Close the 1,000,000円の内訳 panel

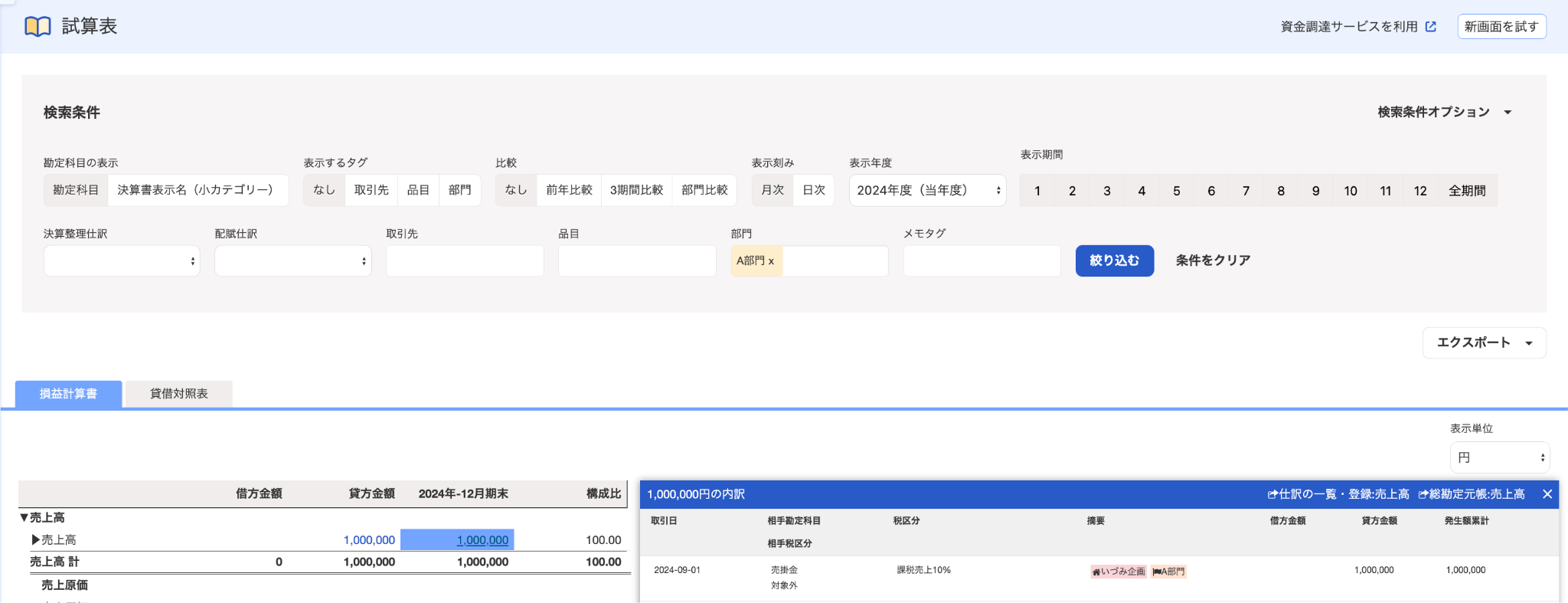(1547, 494)
